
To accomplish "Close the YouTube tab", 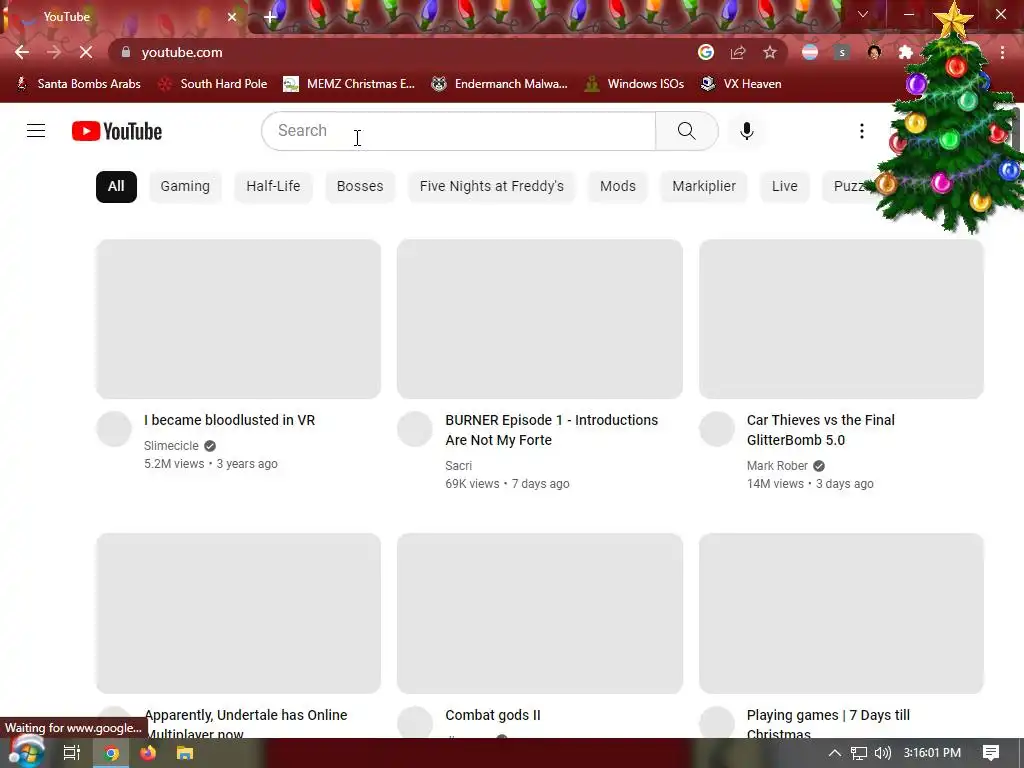I will point(232,17).
